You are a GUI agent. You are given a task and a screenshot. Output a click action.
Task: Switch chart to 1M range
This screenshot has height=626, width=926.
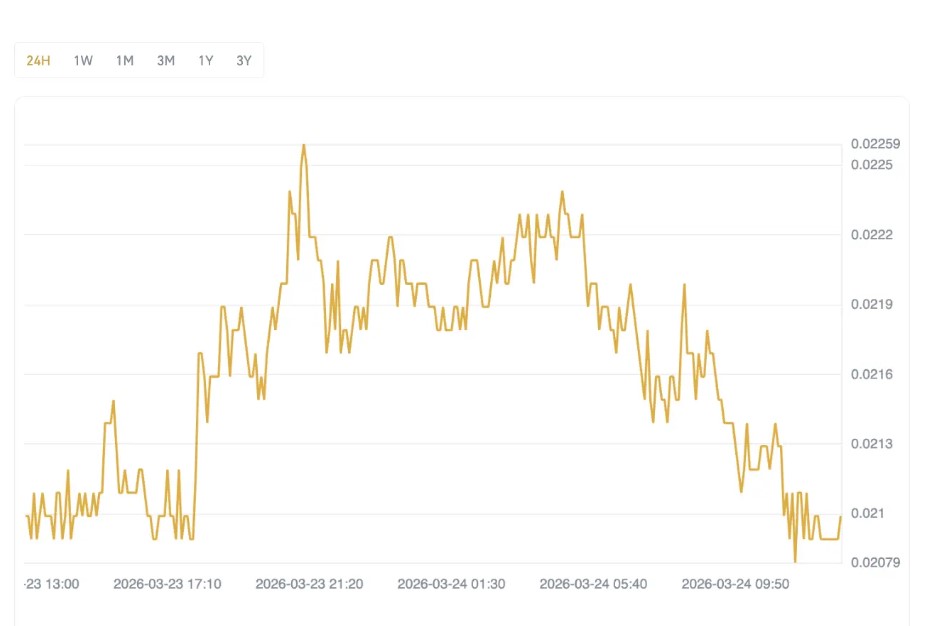pos(124,61)
